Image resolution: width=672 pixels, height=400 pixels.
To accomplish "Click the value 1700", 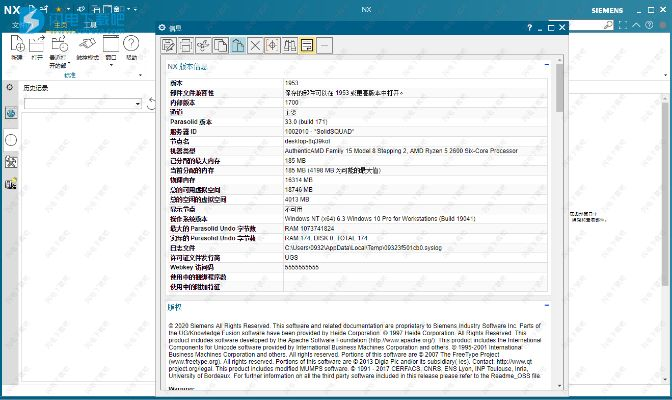I will pyautogui.click(x=291, y=102).
